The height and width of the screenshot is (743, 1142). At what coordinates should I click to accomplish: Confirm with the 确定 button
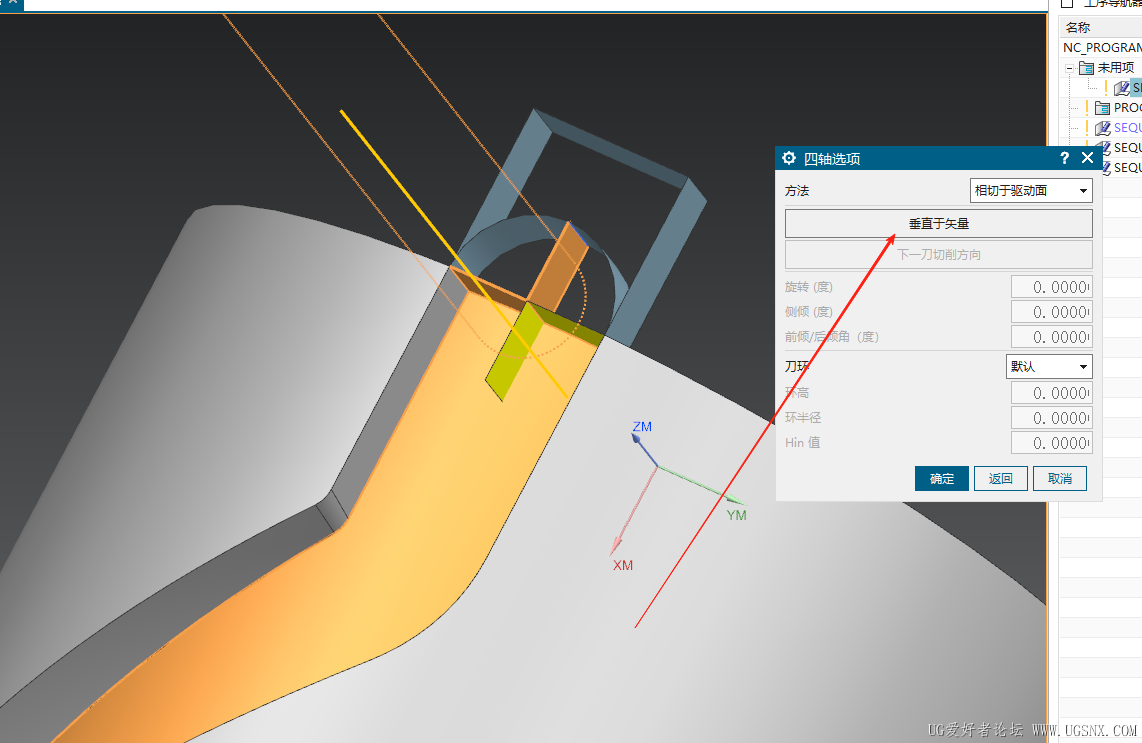[942, 479]
